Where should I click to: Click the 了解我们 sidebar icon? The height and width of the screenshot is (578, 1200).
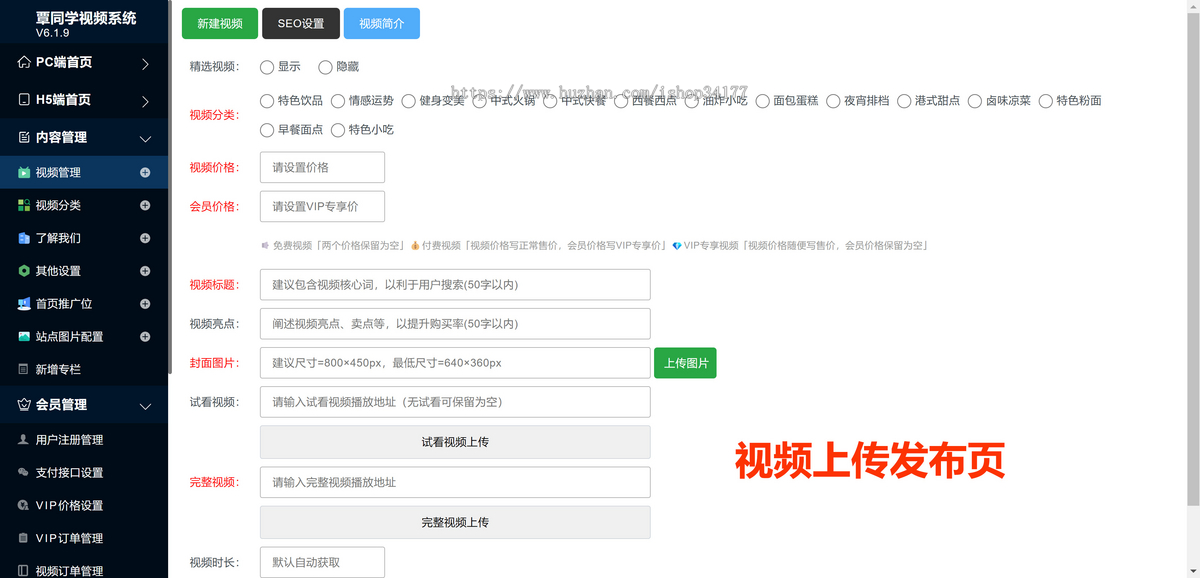pos(25,239)
